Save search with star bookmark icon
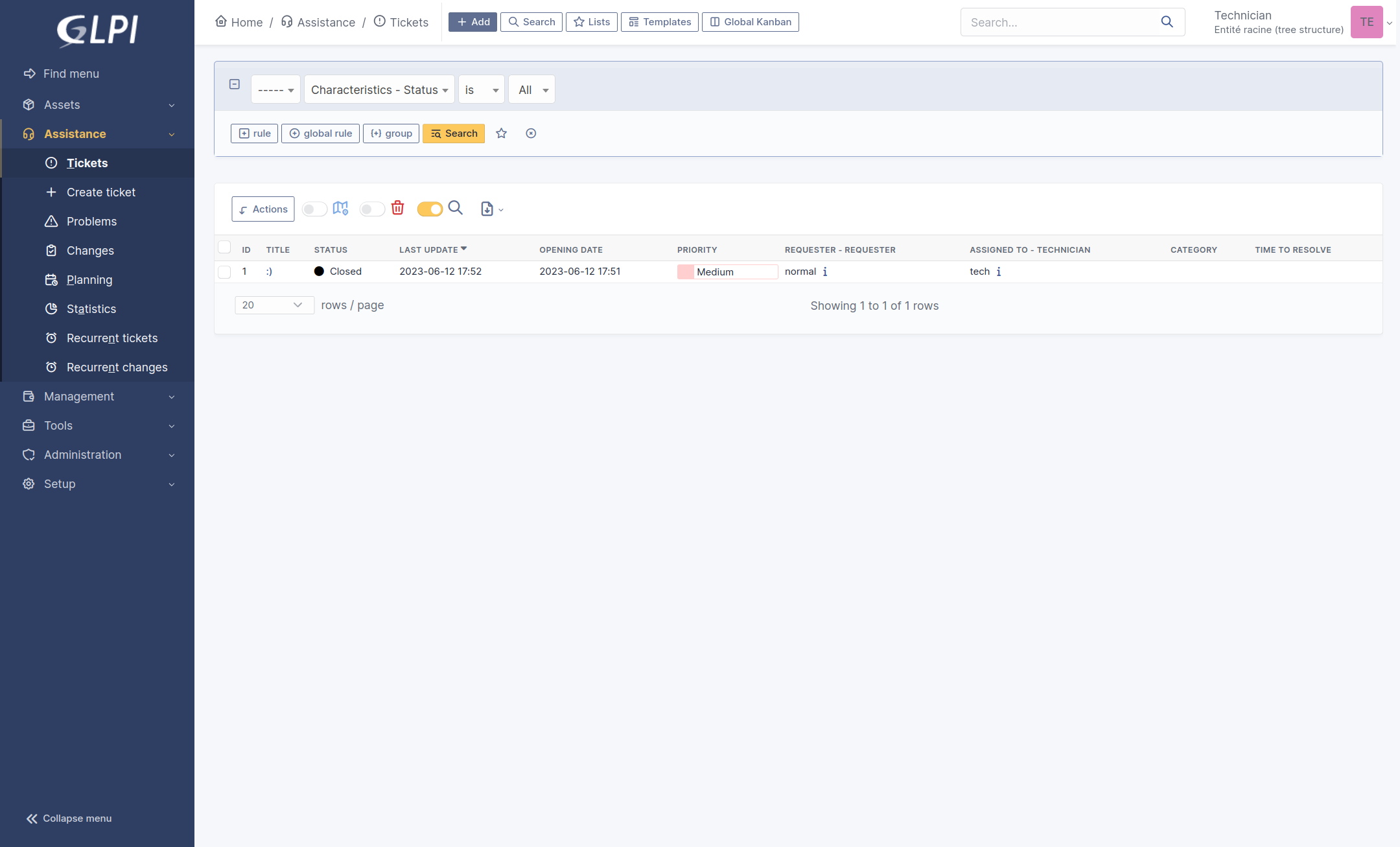This screenshot has height=847, width=1400. (501, 133)
